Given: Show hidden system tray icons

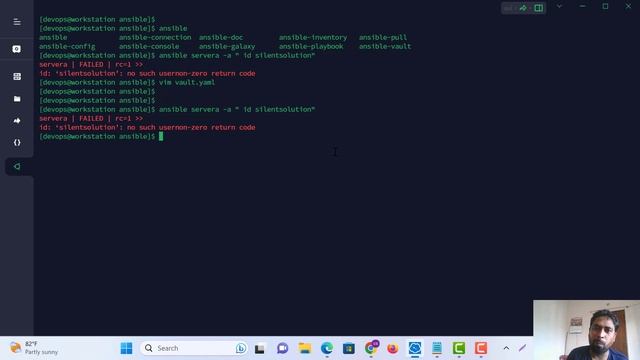Looking at the screenshot, I should pyautogui.click(x=506, y=348).
